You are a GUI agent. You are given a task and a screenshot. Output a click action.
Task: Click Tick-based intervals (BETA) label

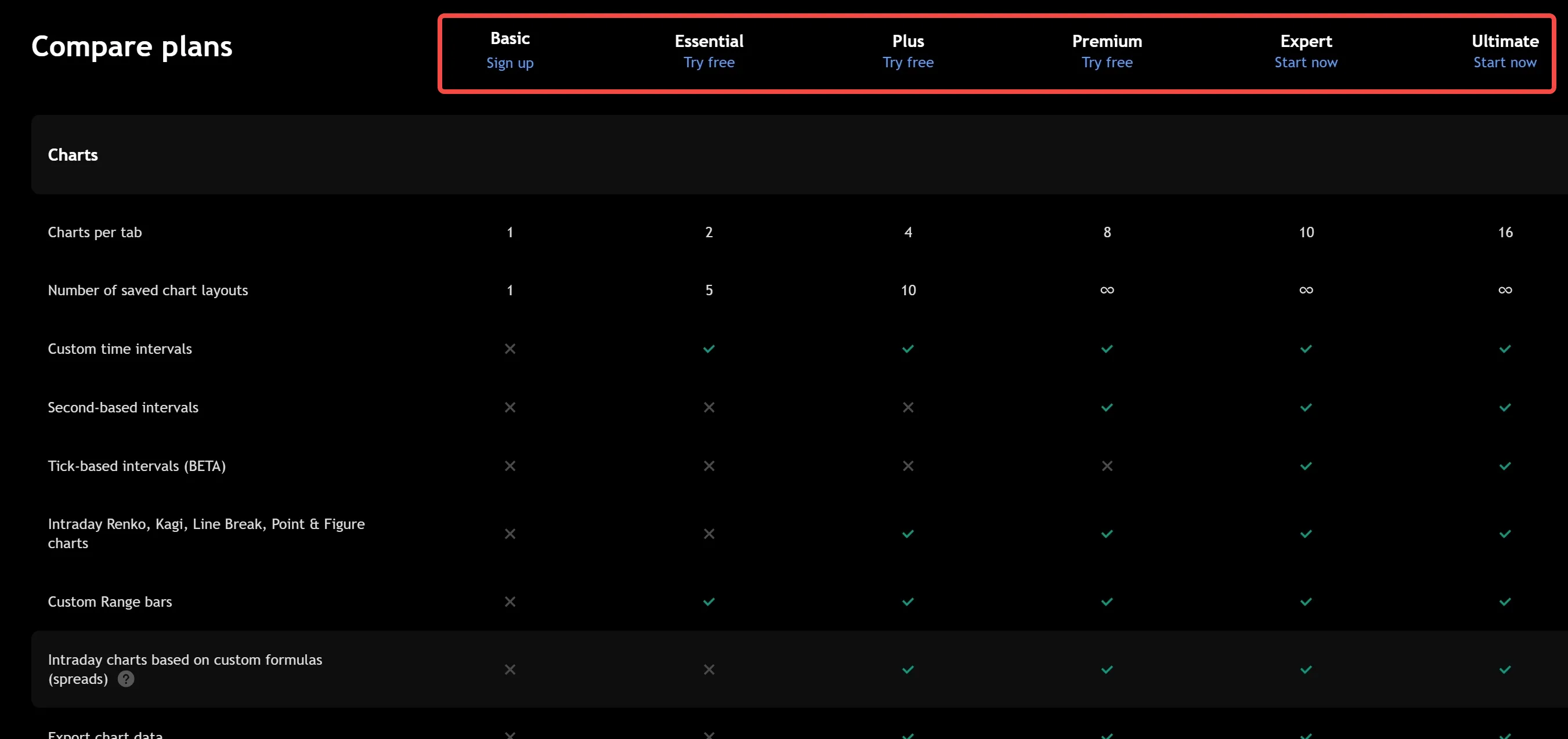[136, 466]
